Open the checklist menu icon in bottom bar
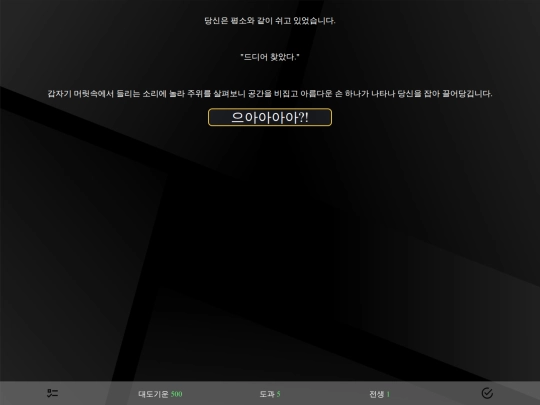 coord(52,393)
